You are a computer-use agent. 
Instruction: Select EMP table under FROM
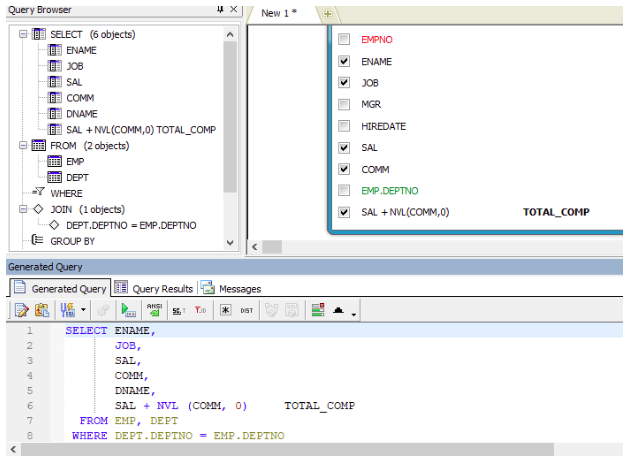(75, 162)
